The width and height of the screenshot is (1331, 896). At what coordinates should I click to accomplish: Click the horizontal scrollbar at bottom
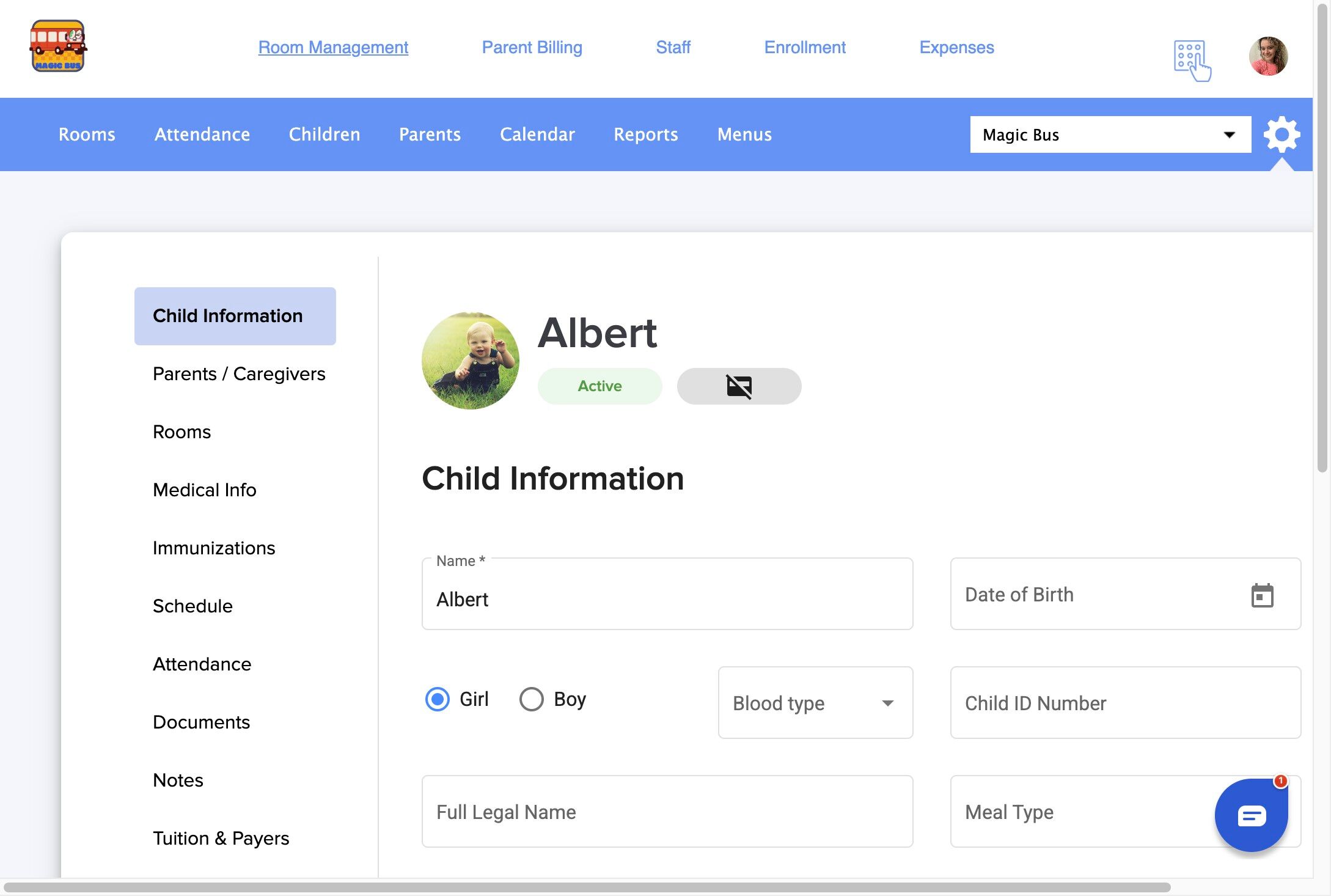(x=587, y=887)
